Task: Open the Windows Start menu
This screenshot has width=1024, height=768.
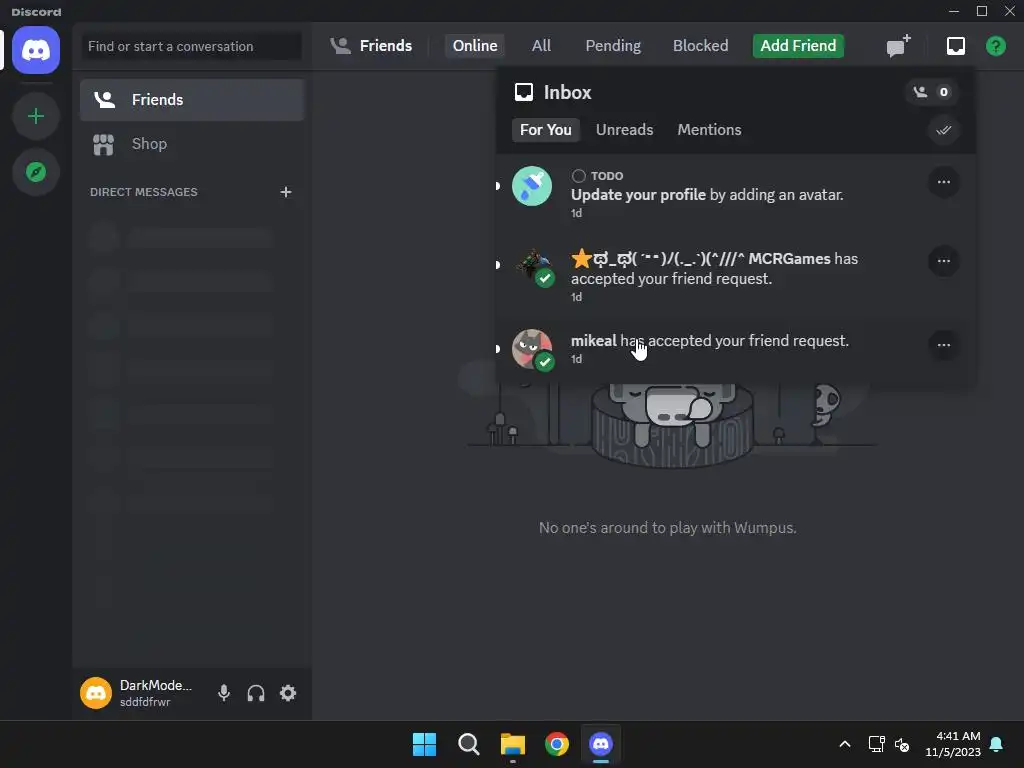Action: (424, 744)
